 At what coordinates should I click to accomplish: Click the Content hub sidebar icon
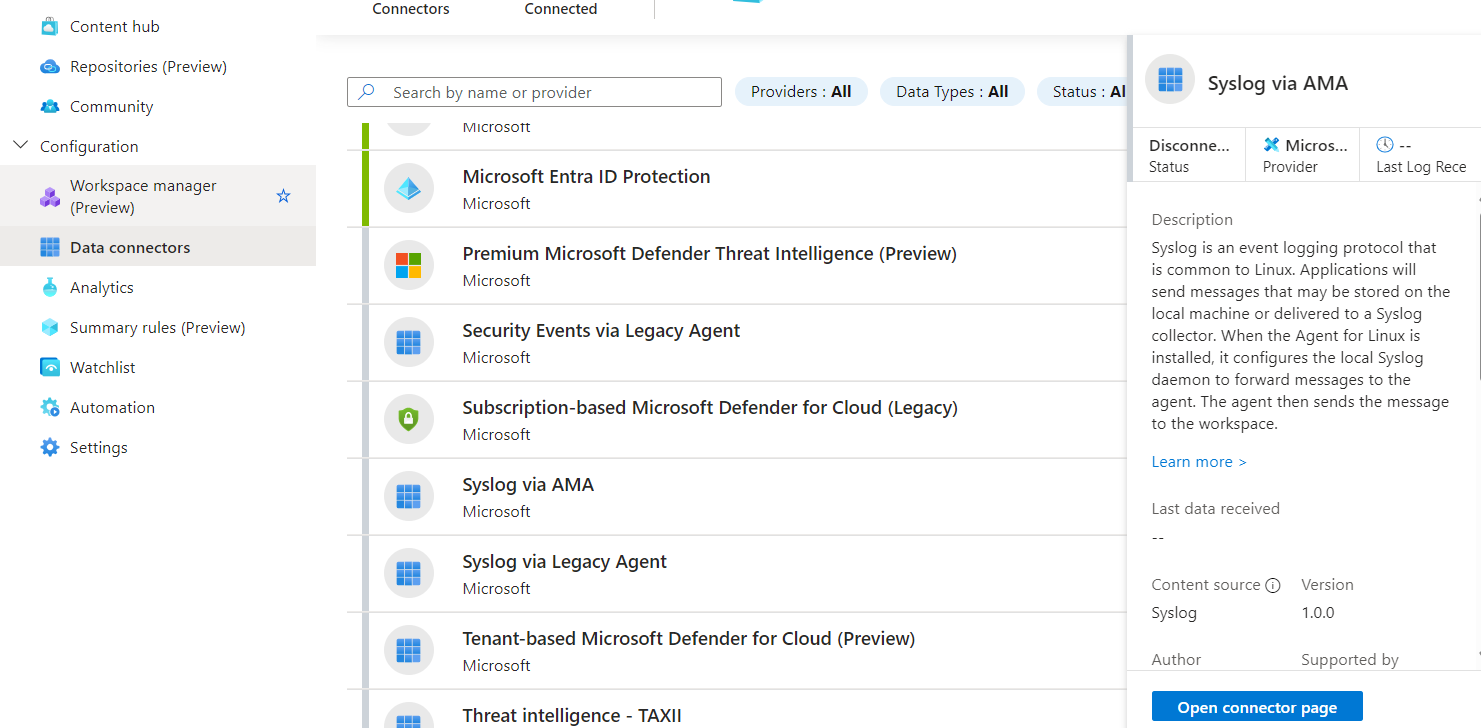(x=50, y=27)
